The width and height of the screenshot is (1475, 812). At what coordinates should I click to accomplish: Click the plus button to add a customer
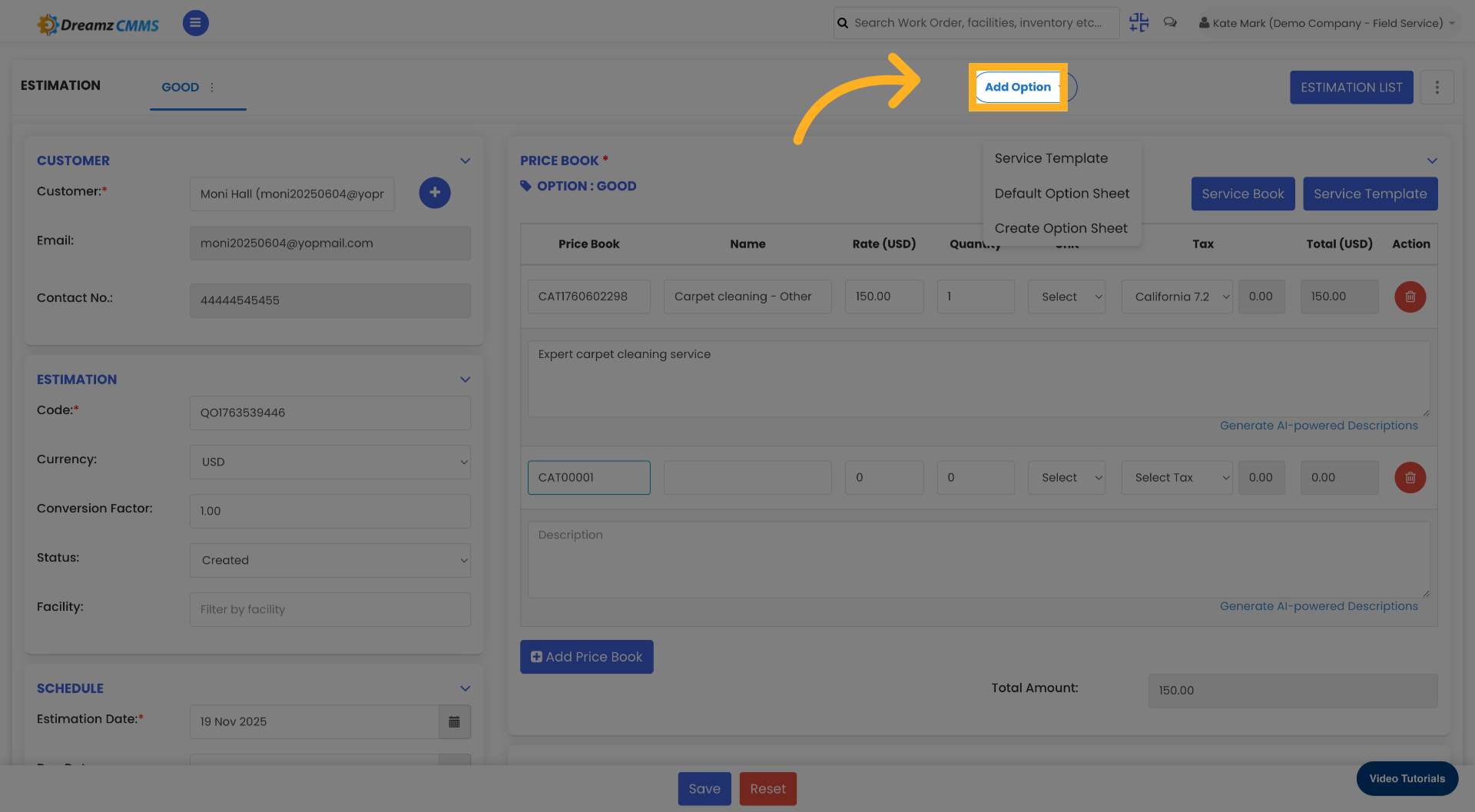[435, 193]
